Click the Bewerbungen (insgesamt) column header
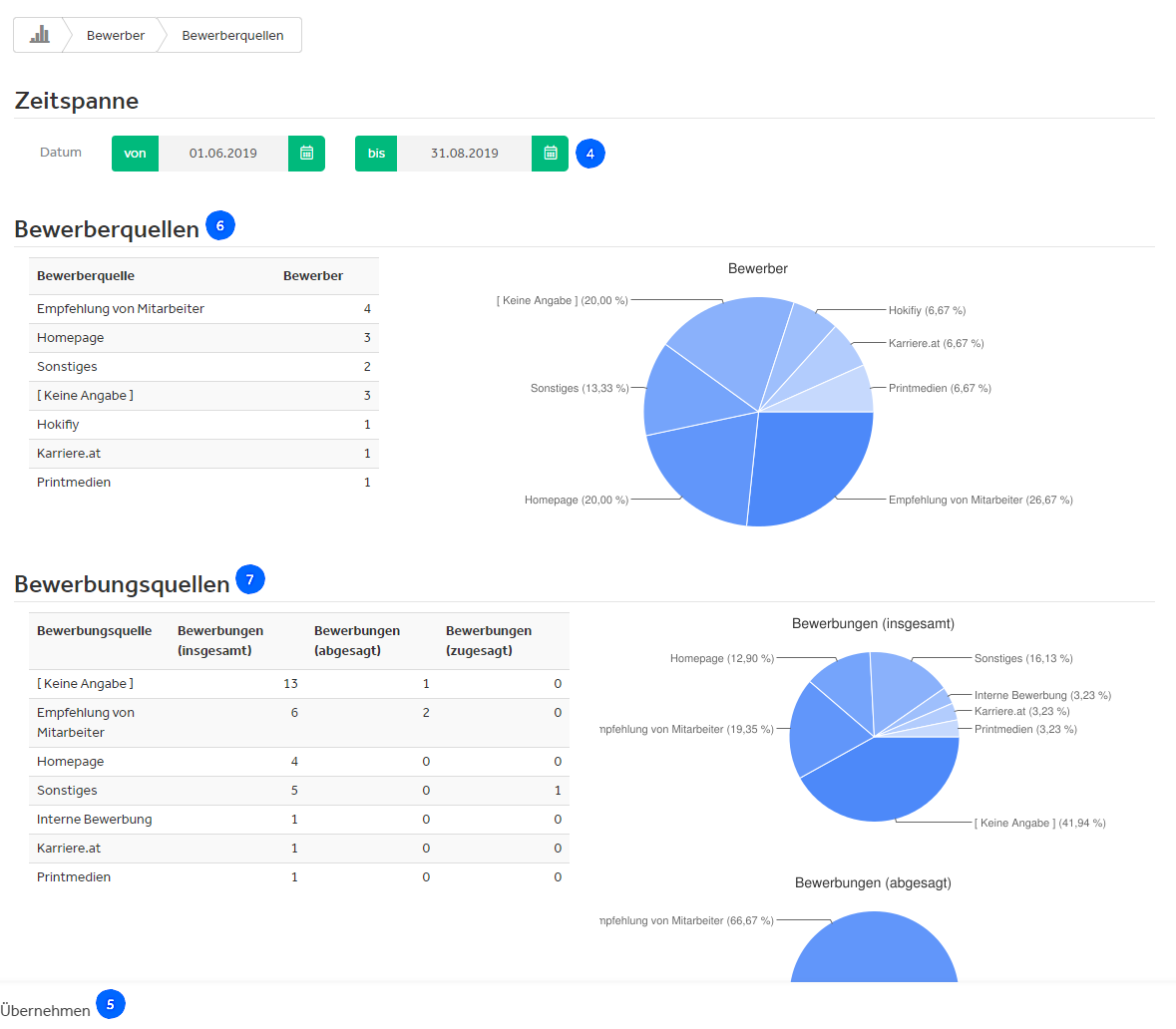Viewport: 1176px width, 1029px height. 220,640
